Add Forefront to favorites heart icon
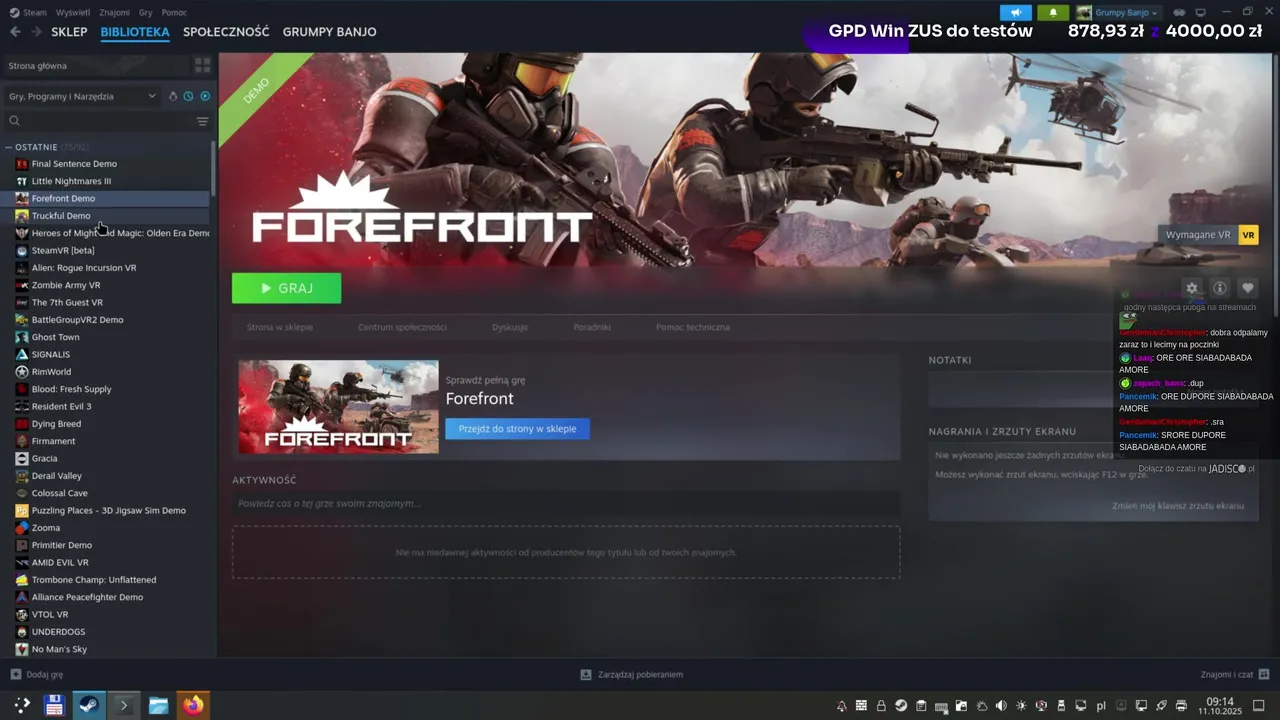The width and height of the screenshot is (1280, 720). click(x=1247, y=288)
